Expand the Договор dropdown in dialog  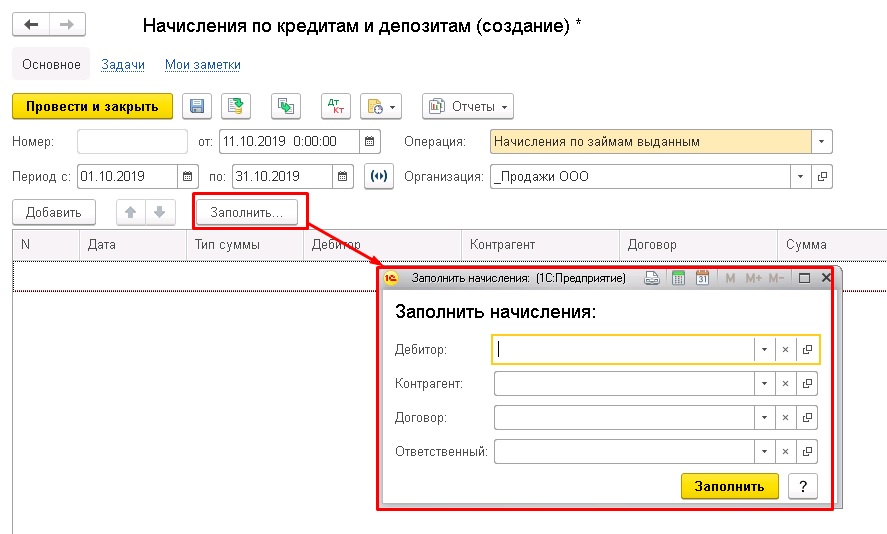764,417
